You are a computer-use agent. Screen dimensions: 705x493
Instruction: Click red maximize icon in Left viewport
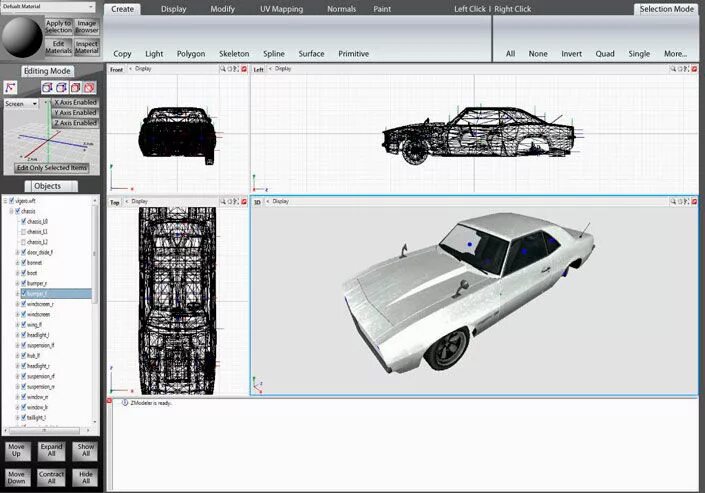pos(695,69)
